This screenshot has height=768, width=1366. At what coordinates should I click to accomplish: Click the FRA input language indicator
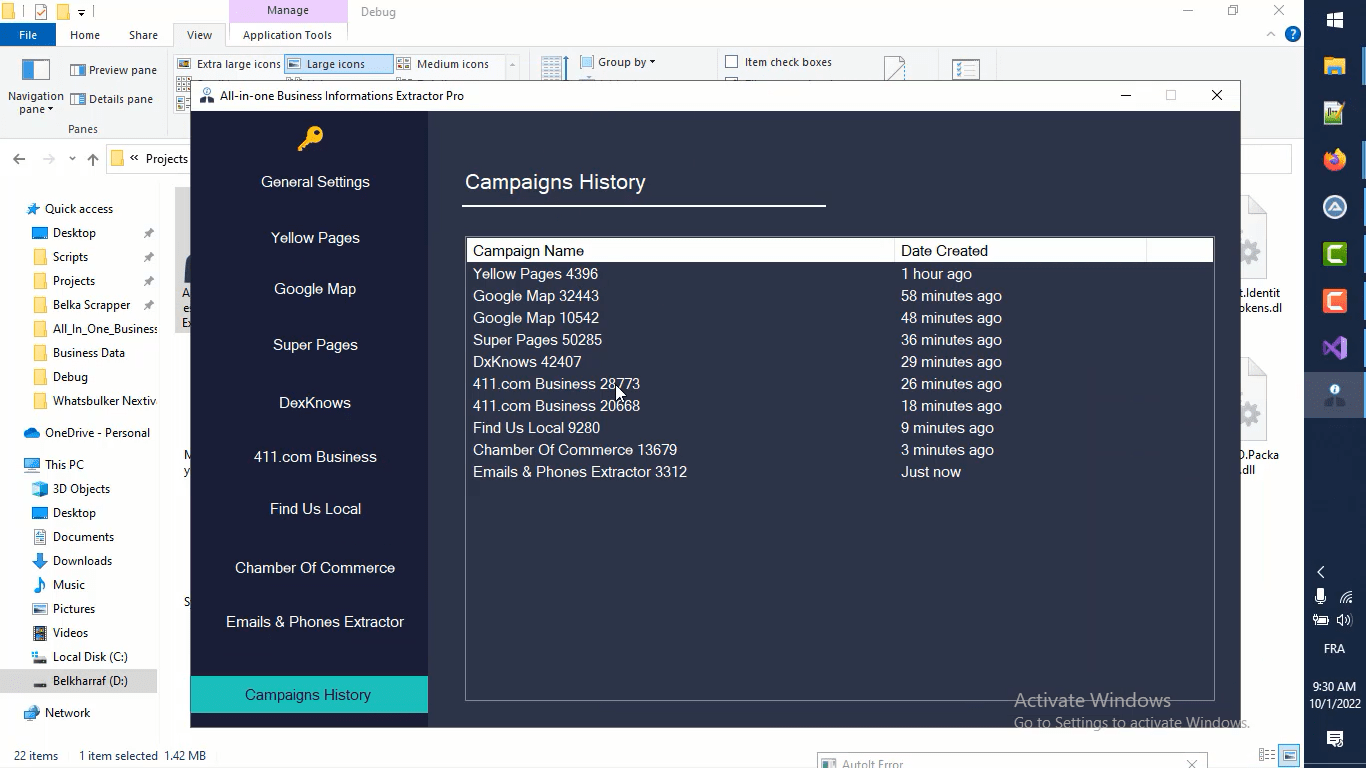[1334, 649]
